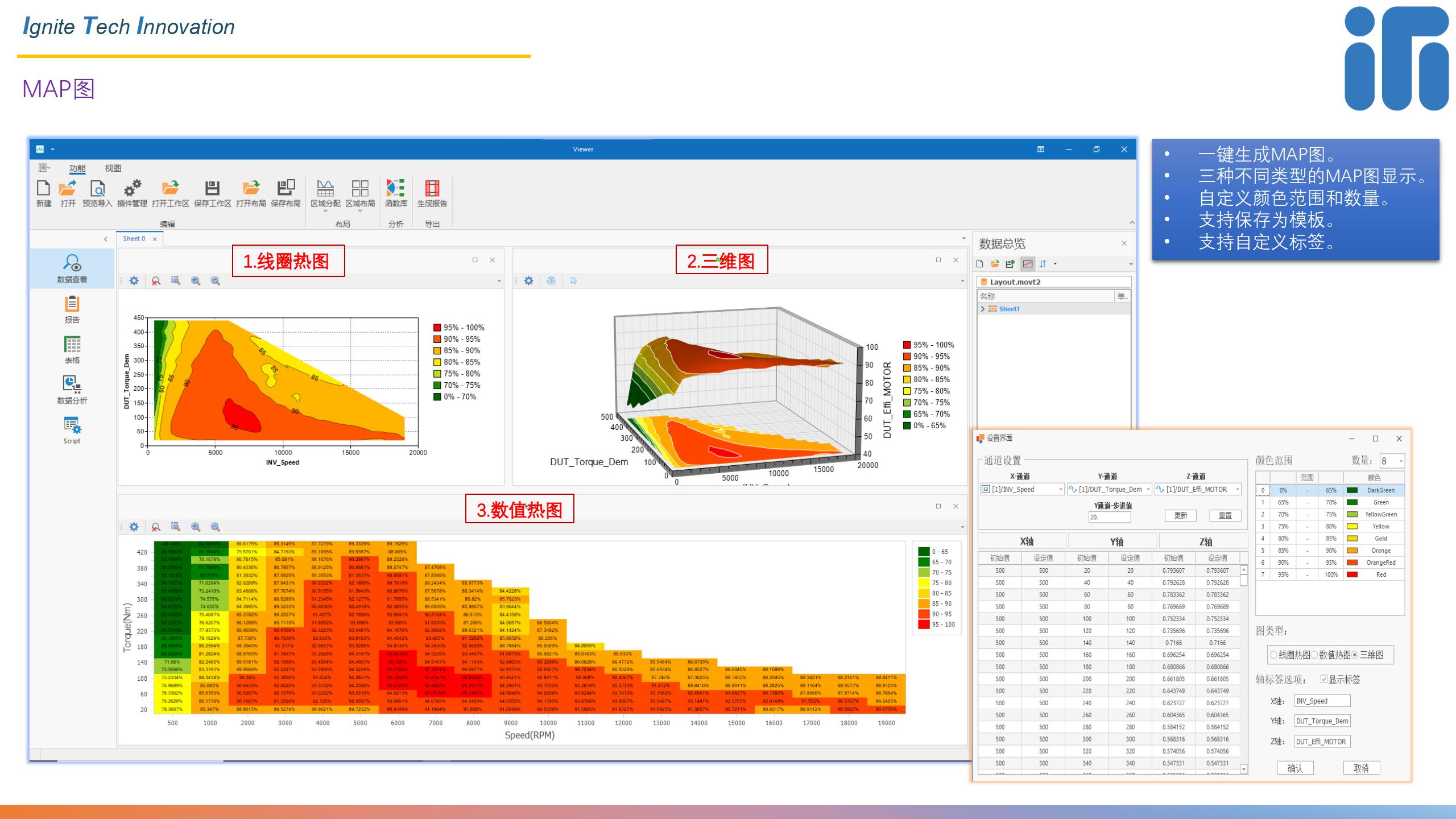Open the Y-通道 DUT_Torque_Dem dropdown

coord(1148,489)
